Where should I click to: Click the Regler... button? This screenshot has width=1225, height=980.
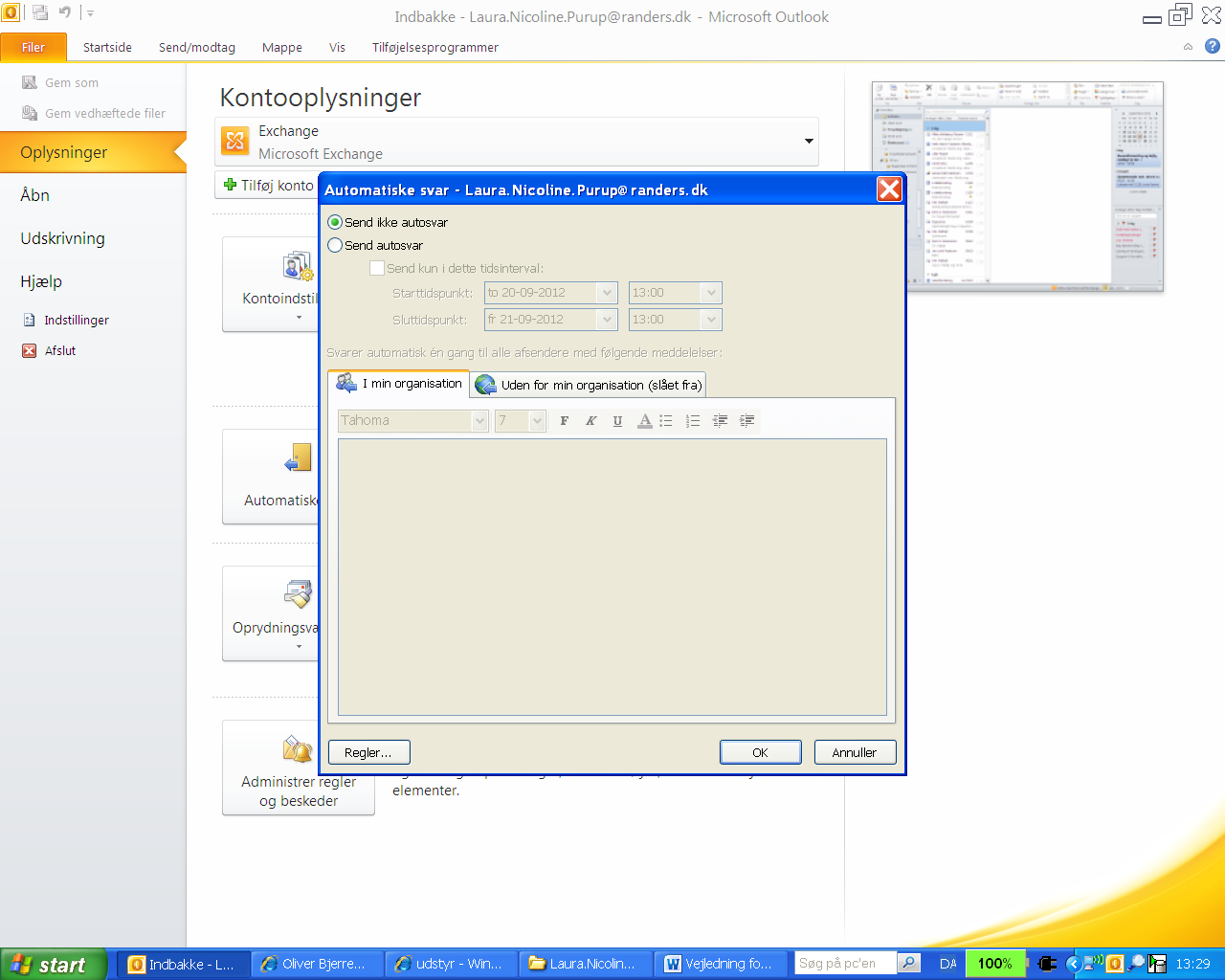point(368,752)
